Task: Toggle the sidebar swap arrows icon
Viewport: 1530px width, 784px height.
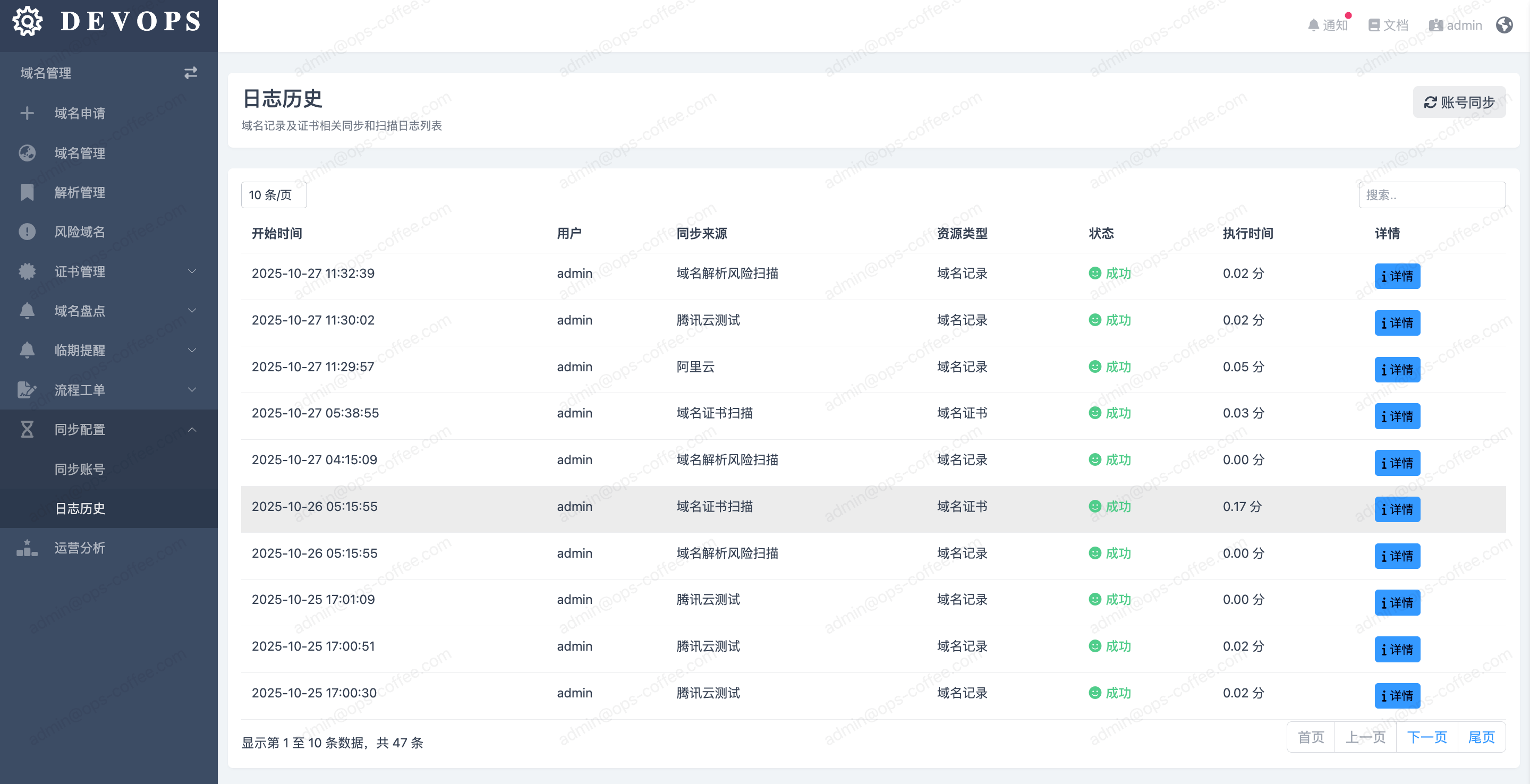Action: pyautogui.click(x=190, y=72)
